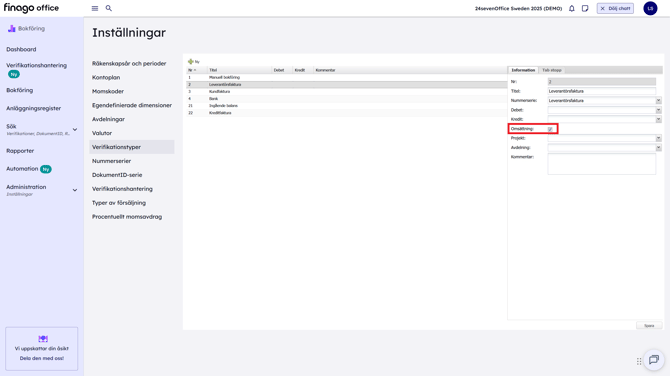Open Kontoplan settings
670x376 pixels.
pyautogui.click(x=106, y=77)
